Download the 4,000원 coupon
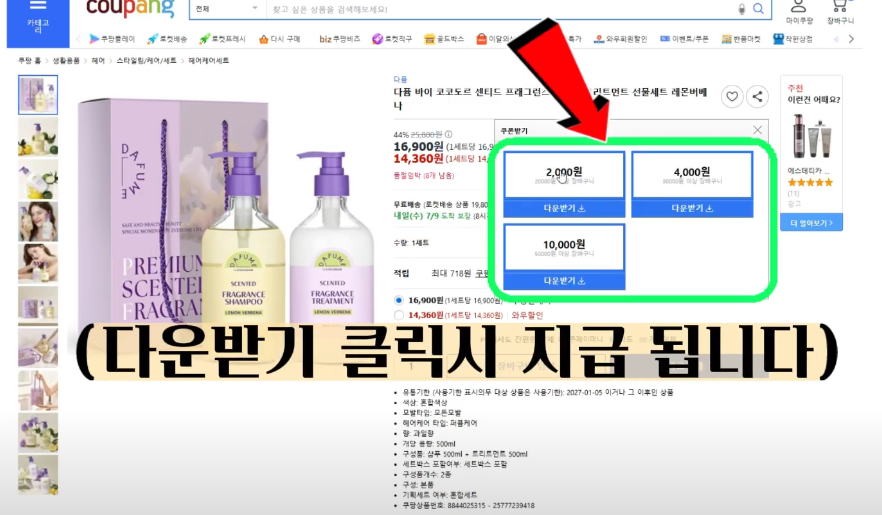This screenshot has height=515, width=882. pos(692,208)
